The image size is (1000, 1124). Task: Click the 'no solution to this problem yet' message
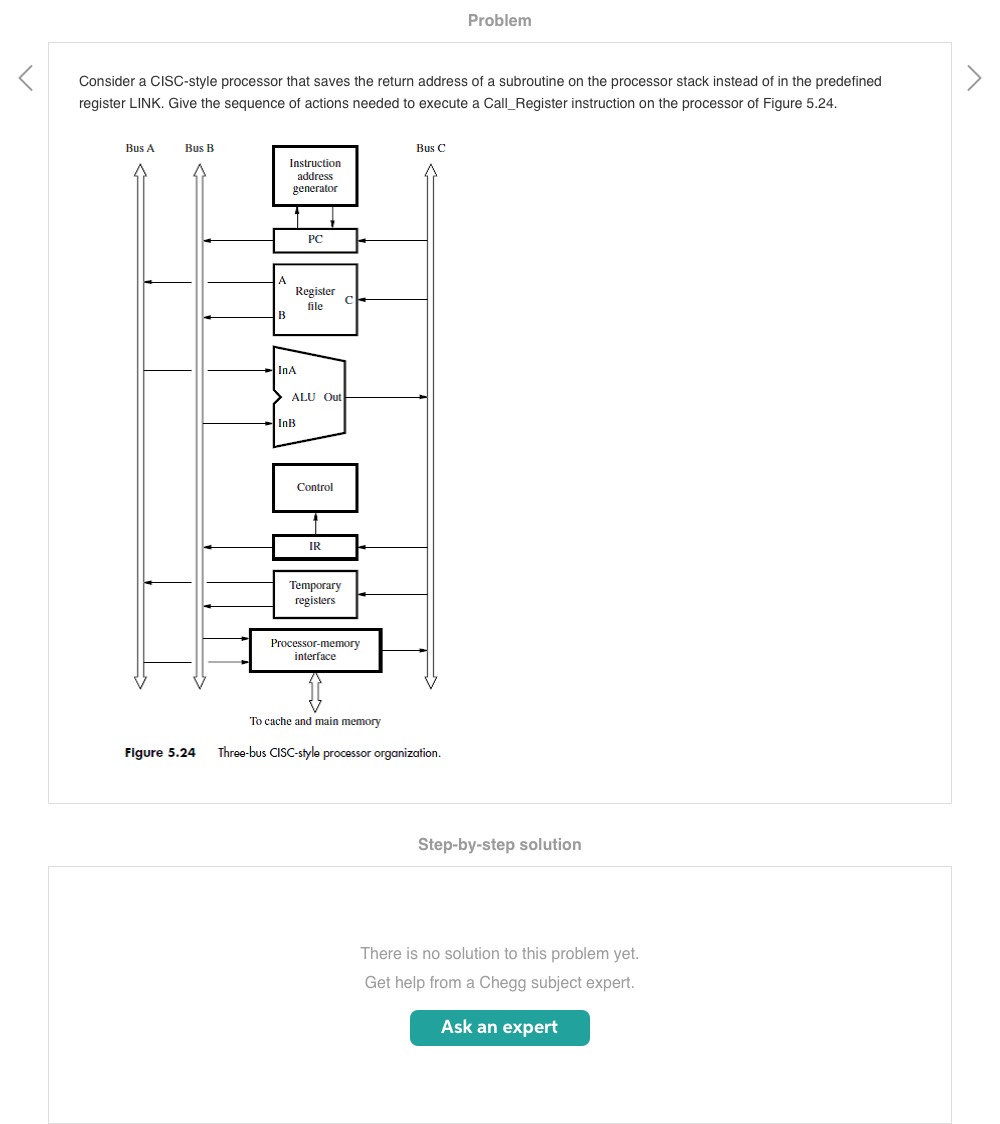coord(499,953)
